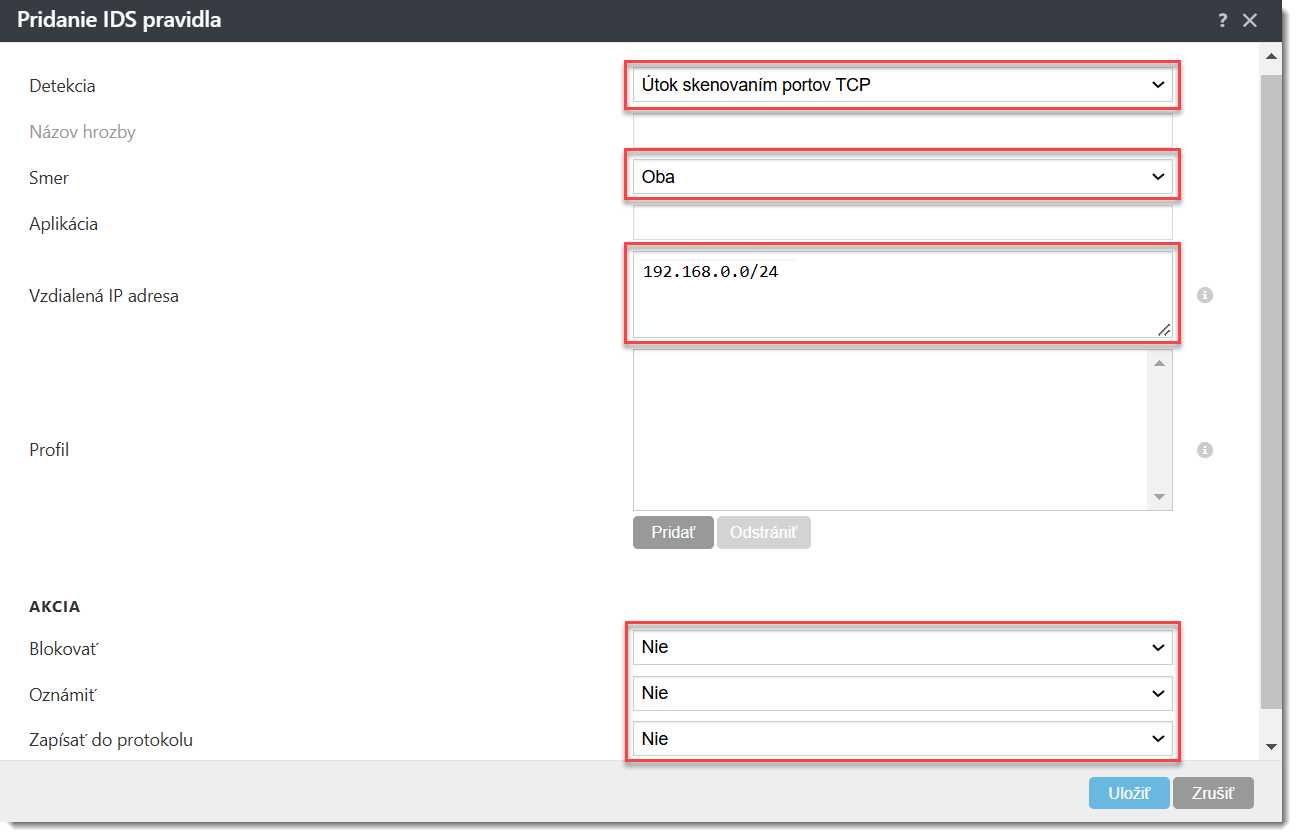The height and width of the screenshot is (837, 1297).
Task: Expand the Oznámiť dropdown
Action: pos(902,694)
